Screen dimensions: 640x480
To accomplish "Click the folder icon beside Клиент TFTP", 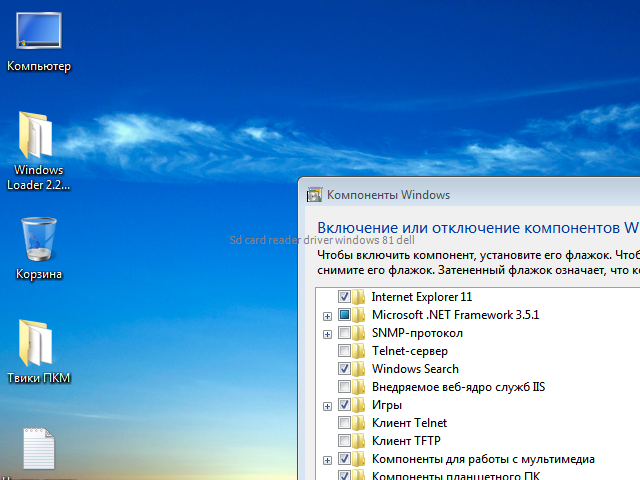I will pyautogui.click(x=359, y=441).
